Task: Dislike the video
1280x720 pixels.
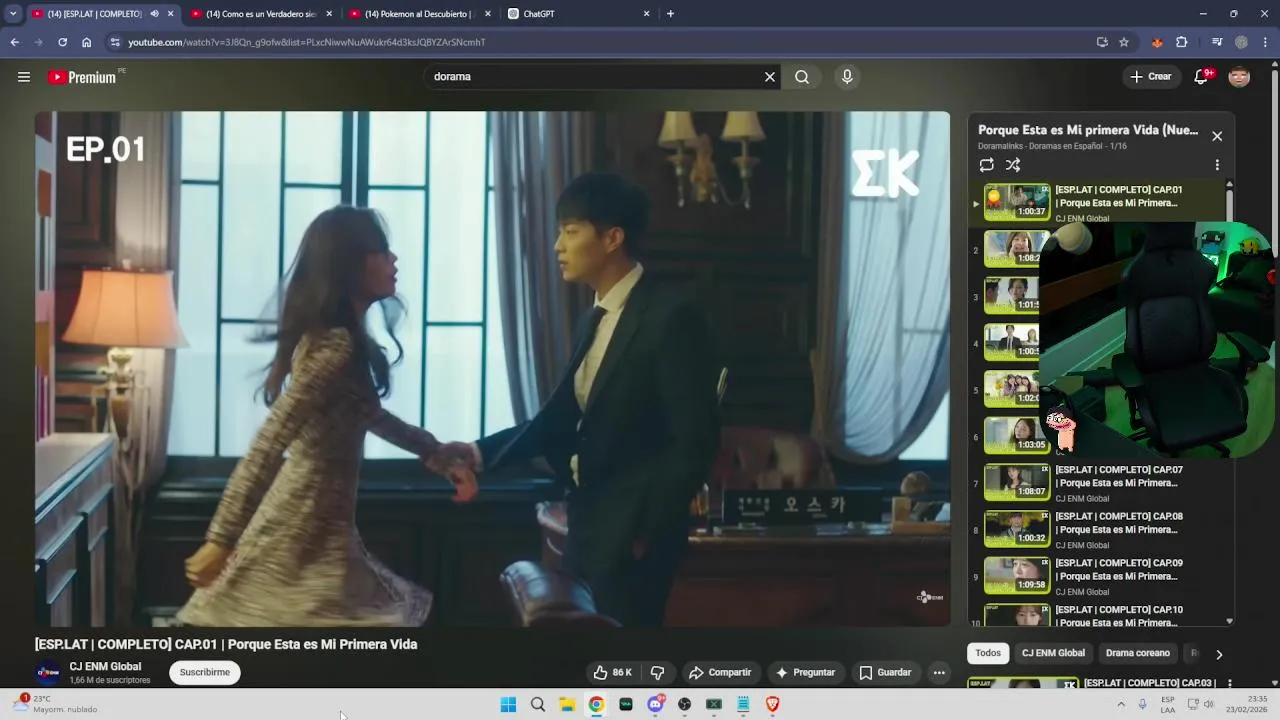Action: pyautogui.click(x=657, y=673)
